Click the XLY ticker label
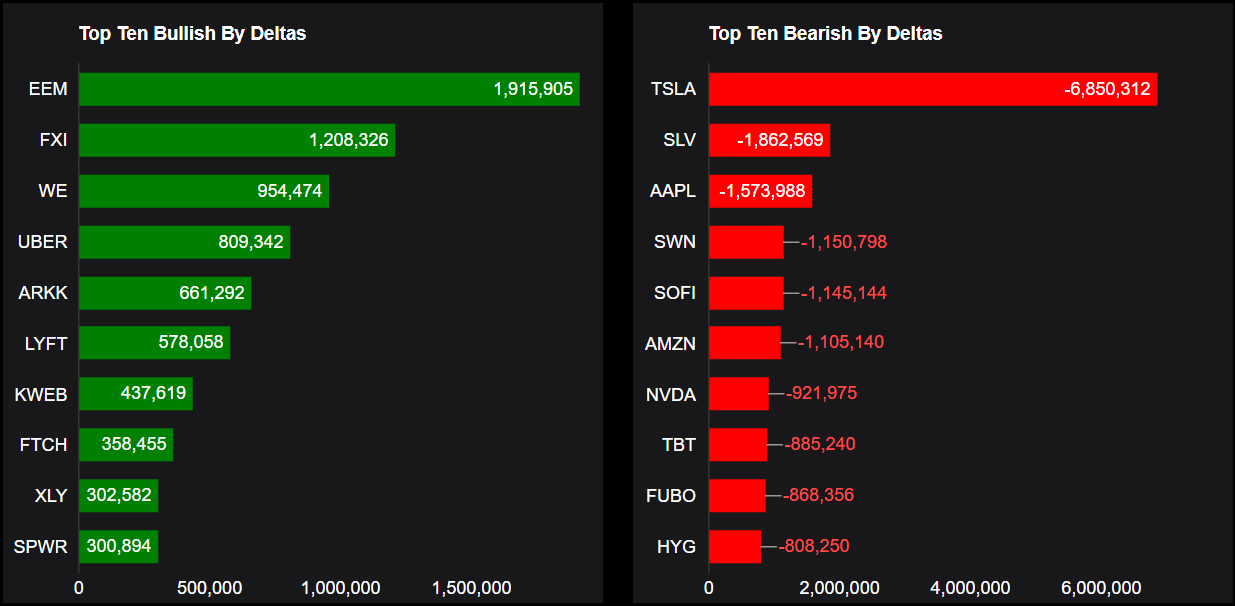This screenshot has width=1235, height=606. point(51,496)
